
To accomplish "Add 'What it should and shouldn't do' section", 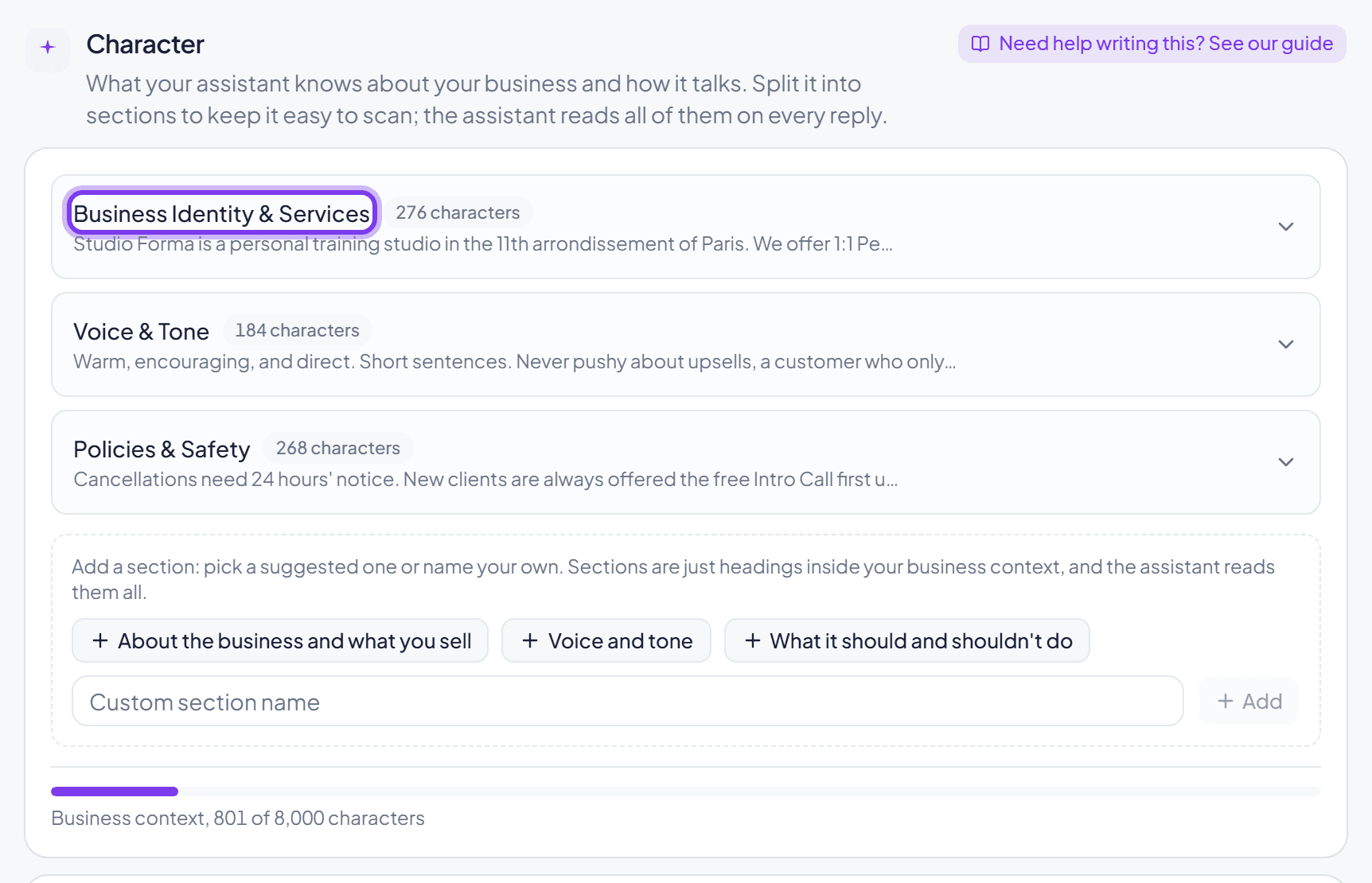I will (907, 640).
